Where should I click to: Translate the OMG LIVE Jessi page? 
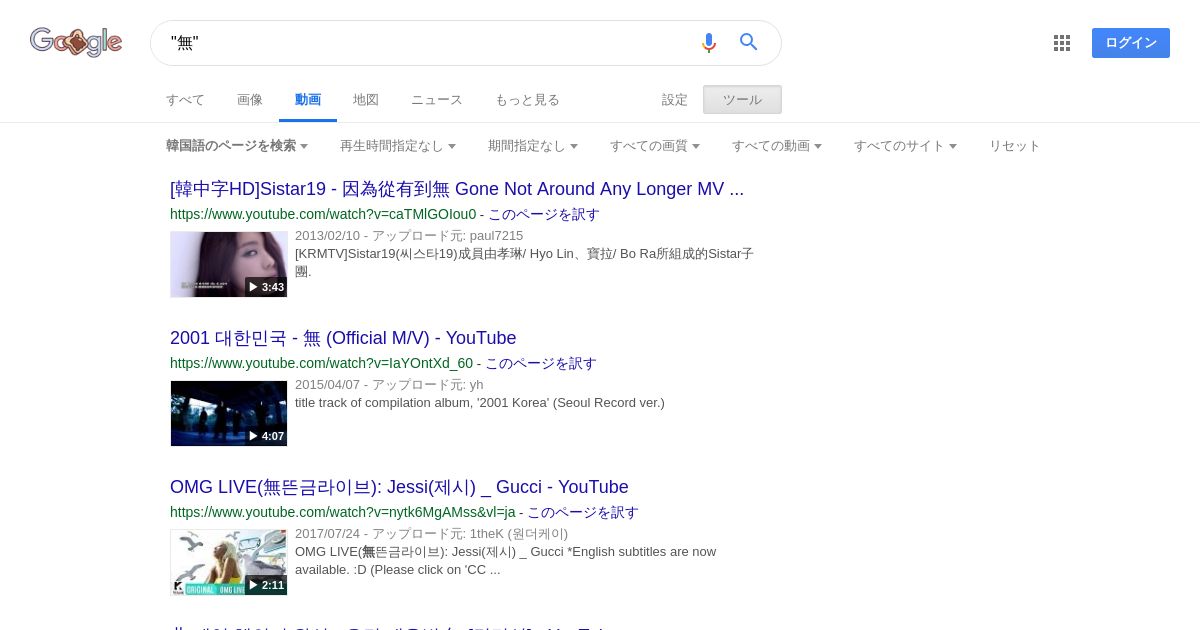[583, 512]
